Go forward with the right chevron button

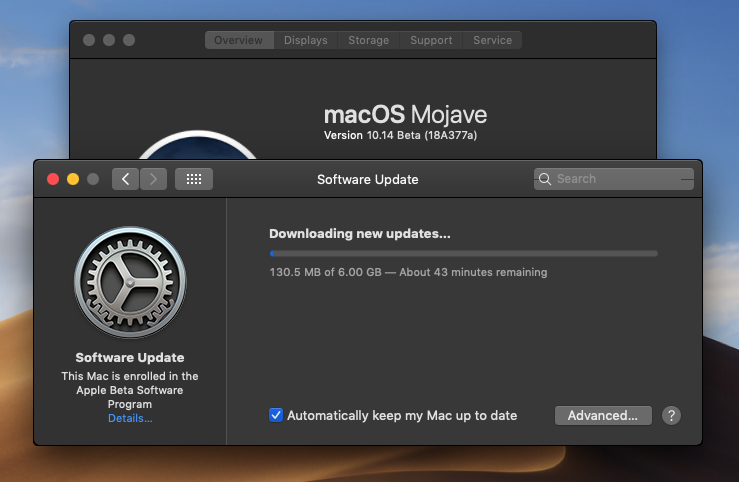(153, 179)
